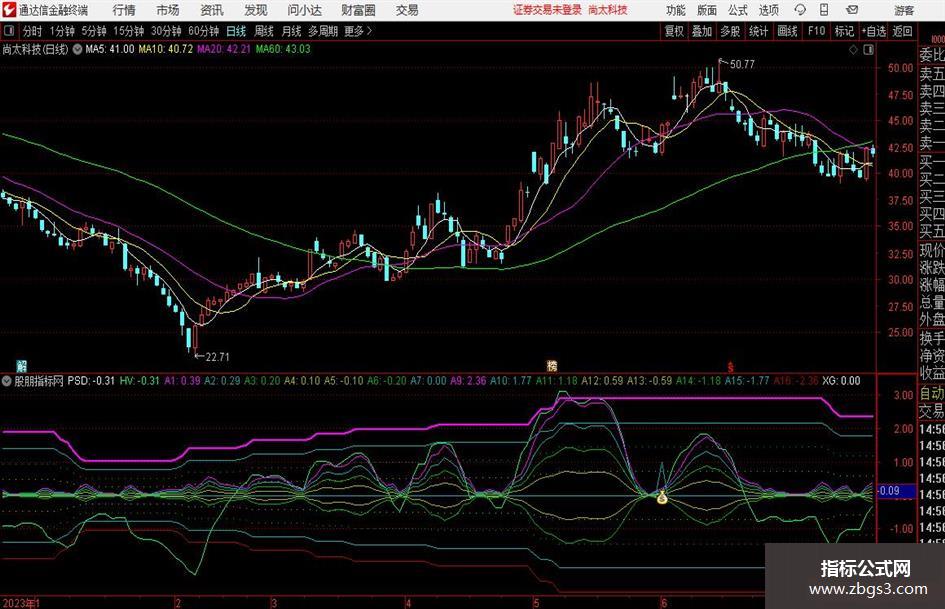
Task: Click the 50.77 high price label
Action: [742, 64]
